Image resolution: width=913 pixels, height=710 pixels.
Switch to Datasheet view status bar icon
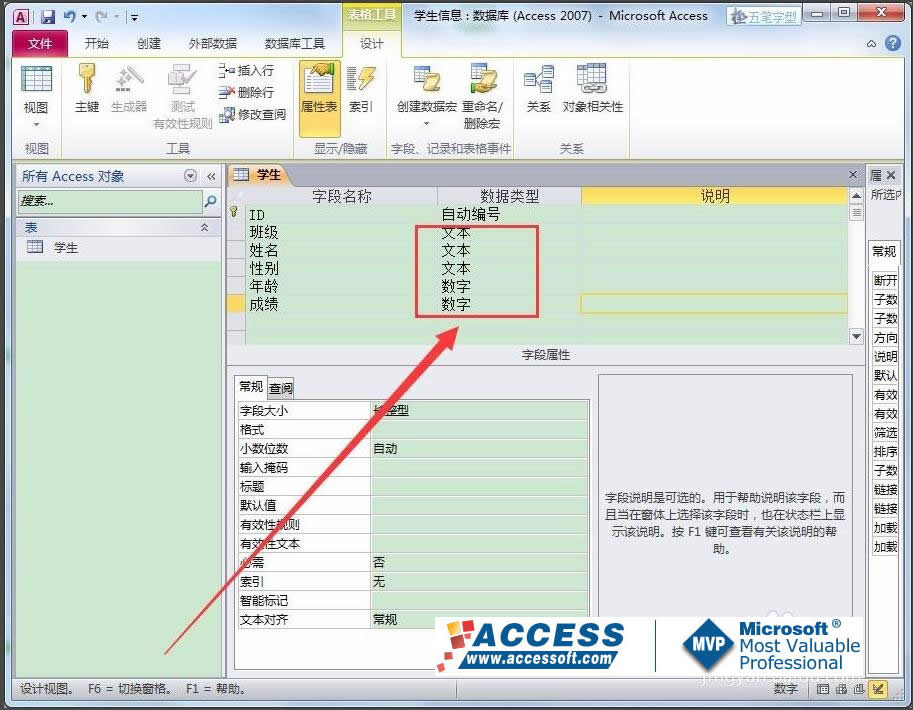[823, 690]
